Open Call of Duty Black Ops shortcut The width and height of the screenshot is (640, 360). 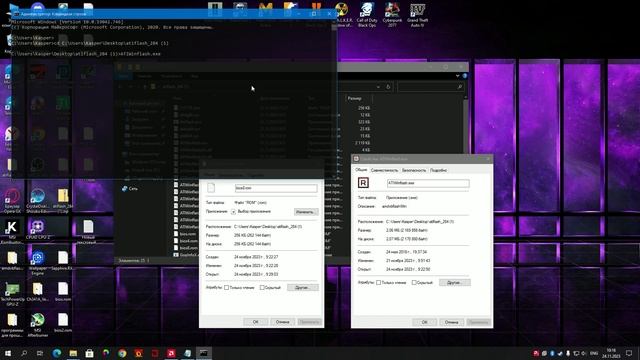click(x=367, y=15)
